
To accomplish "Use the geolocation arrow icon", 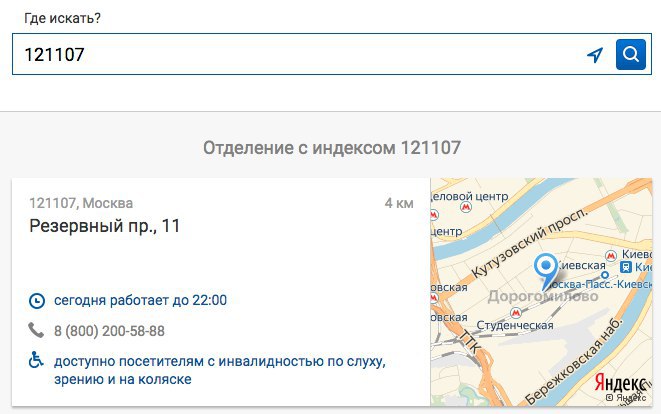I will click(x=595, y=55).
